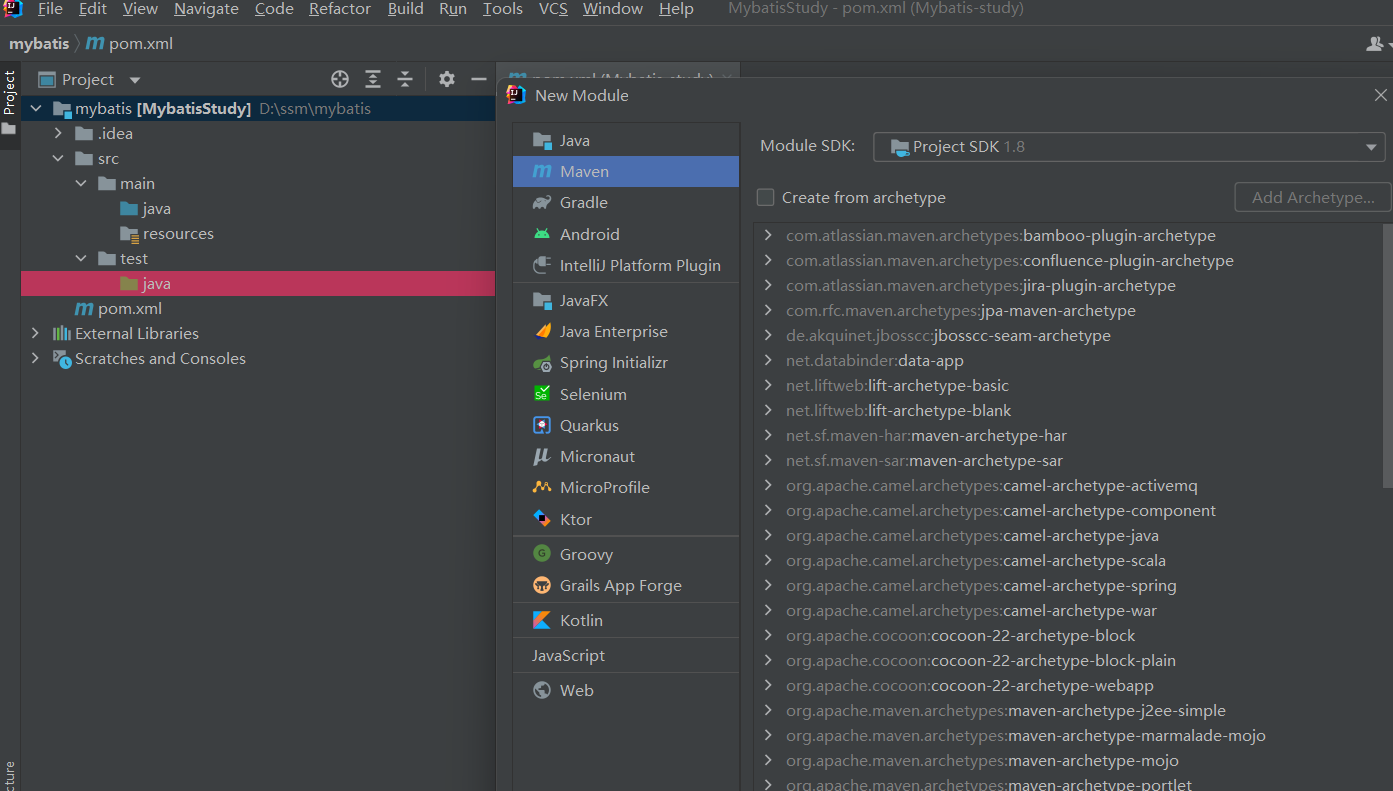
Task: Open the File menu
Action: (x=50, y=9)
